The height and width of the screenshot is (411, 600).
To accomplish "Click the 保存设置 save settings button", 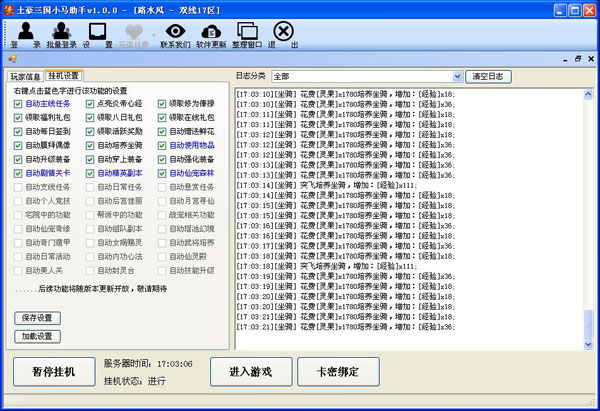I will click(37, 318).
